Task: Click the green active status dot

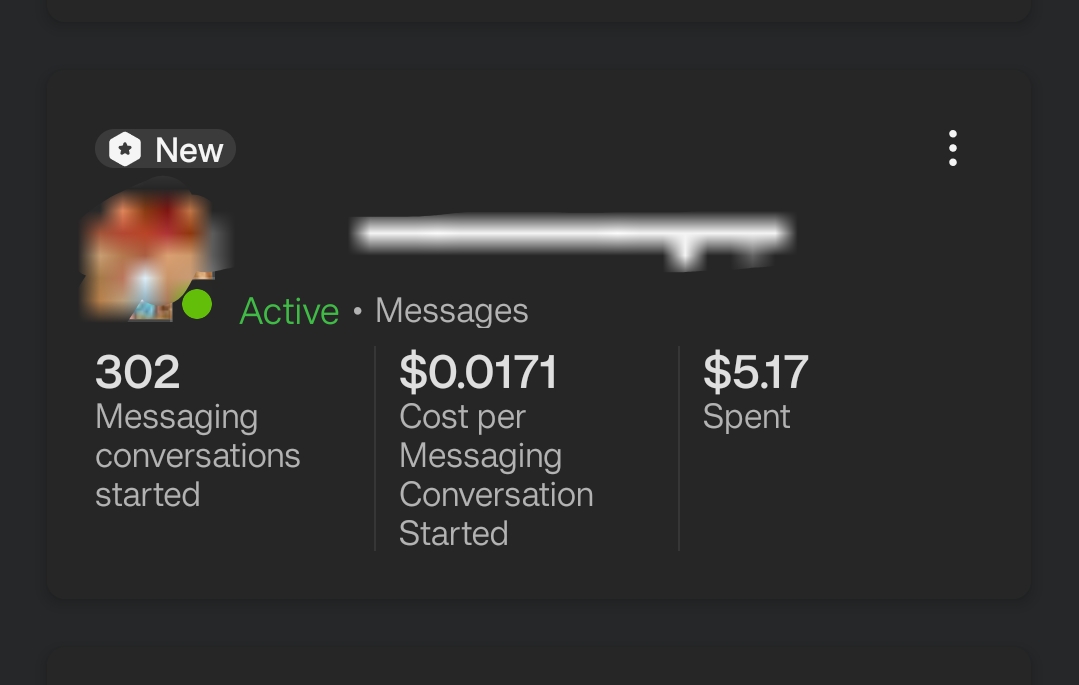Action: click(x=197, y=304)
